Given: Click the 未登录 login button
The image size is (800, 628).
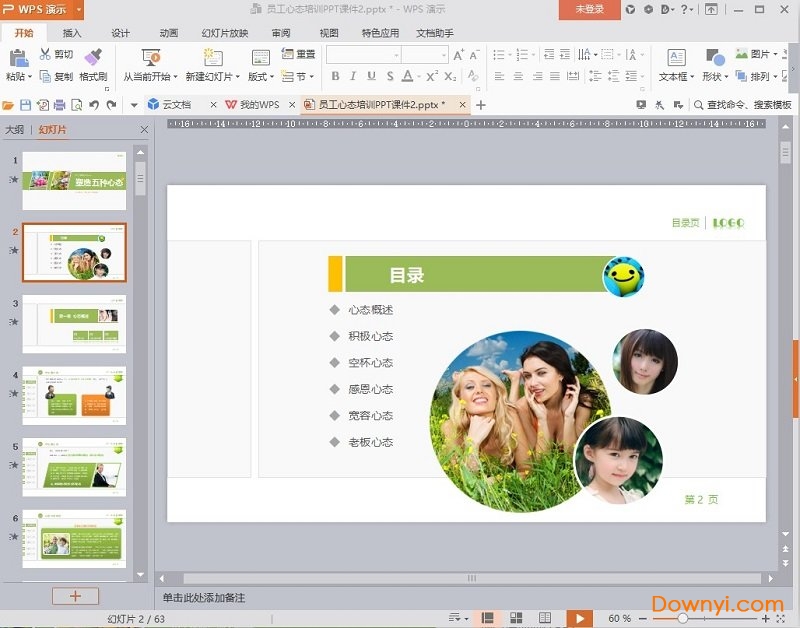Looking at the screenshot, I should click(x=589, y=9).
